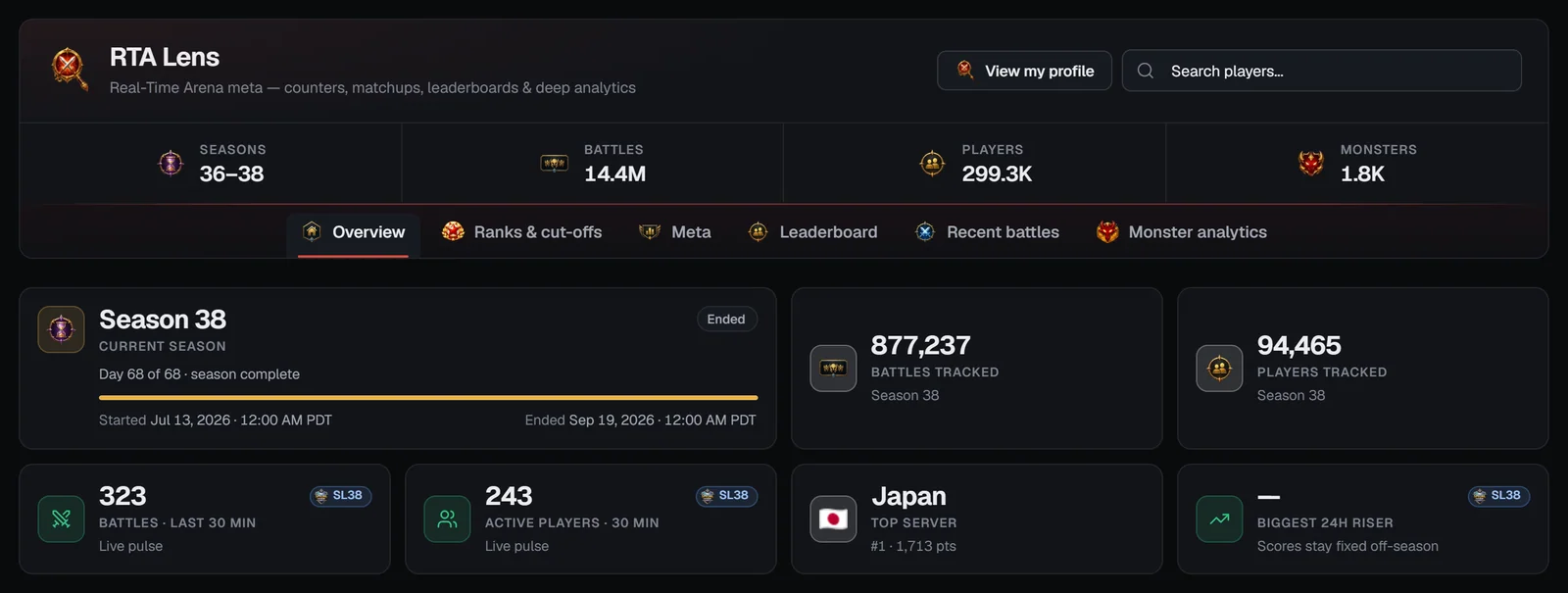Click the trending arrow riser icon
Screen dimensions: 1568x593
pos(1219,519)
